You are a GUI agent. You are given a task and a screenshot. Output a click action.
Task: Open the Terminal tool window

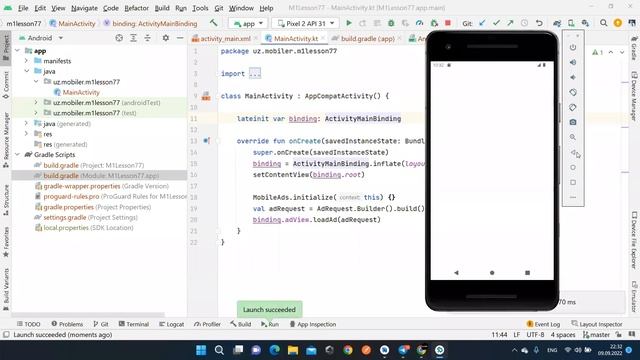[x=134, y=324]
